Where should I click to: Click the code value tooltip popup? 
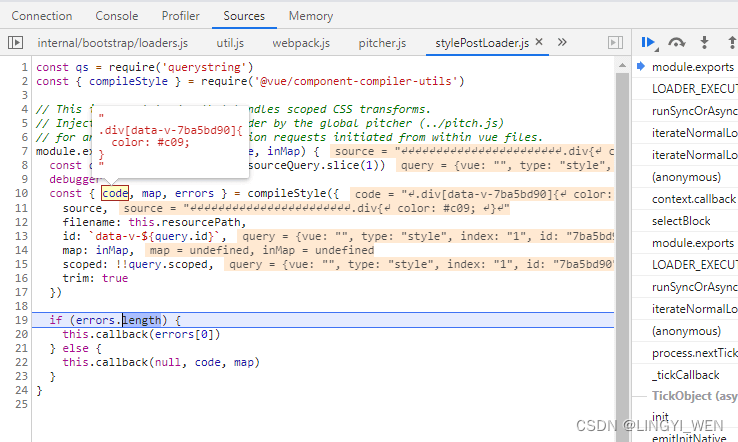(x=170, y=141)
